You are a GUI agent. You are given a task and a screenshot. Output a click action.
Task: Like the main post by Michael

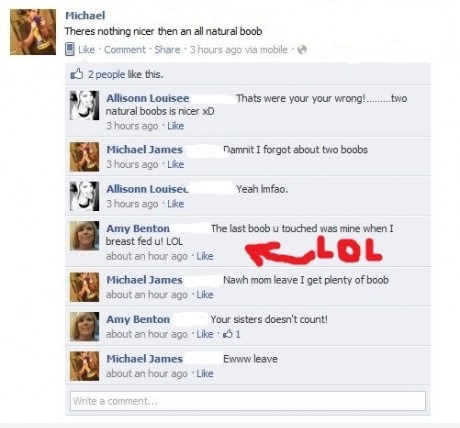click(x=87, y=50)
